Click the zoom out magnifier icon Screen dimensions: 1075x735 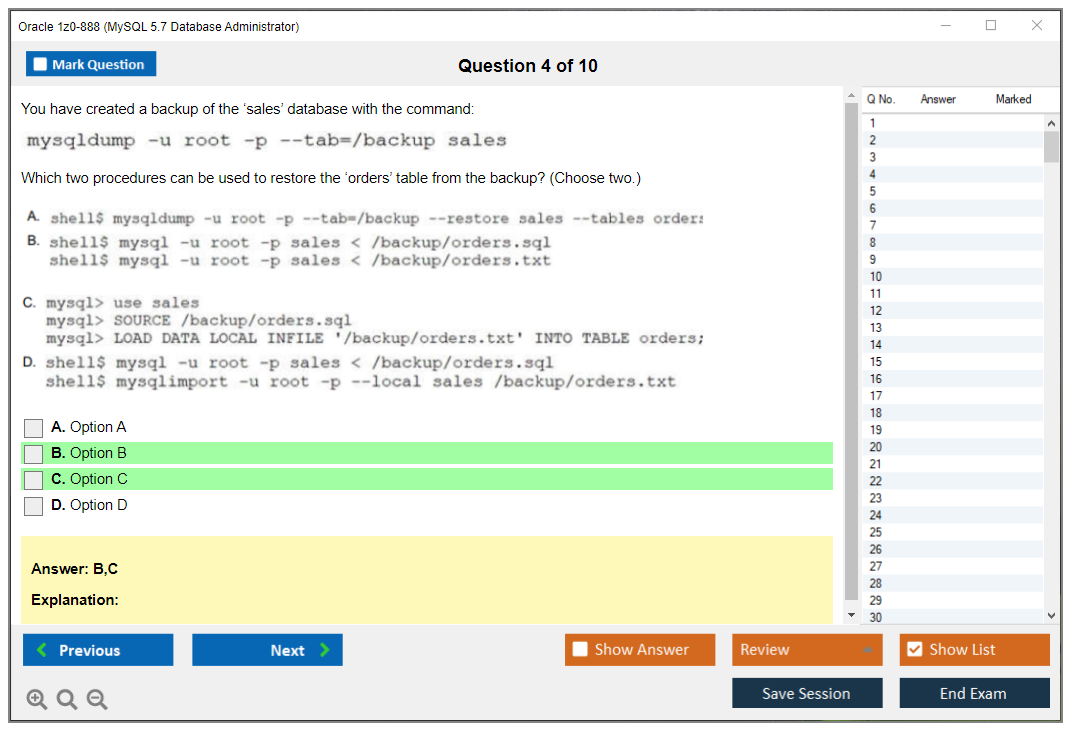(97, 700)
